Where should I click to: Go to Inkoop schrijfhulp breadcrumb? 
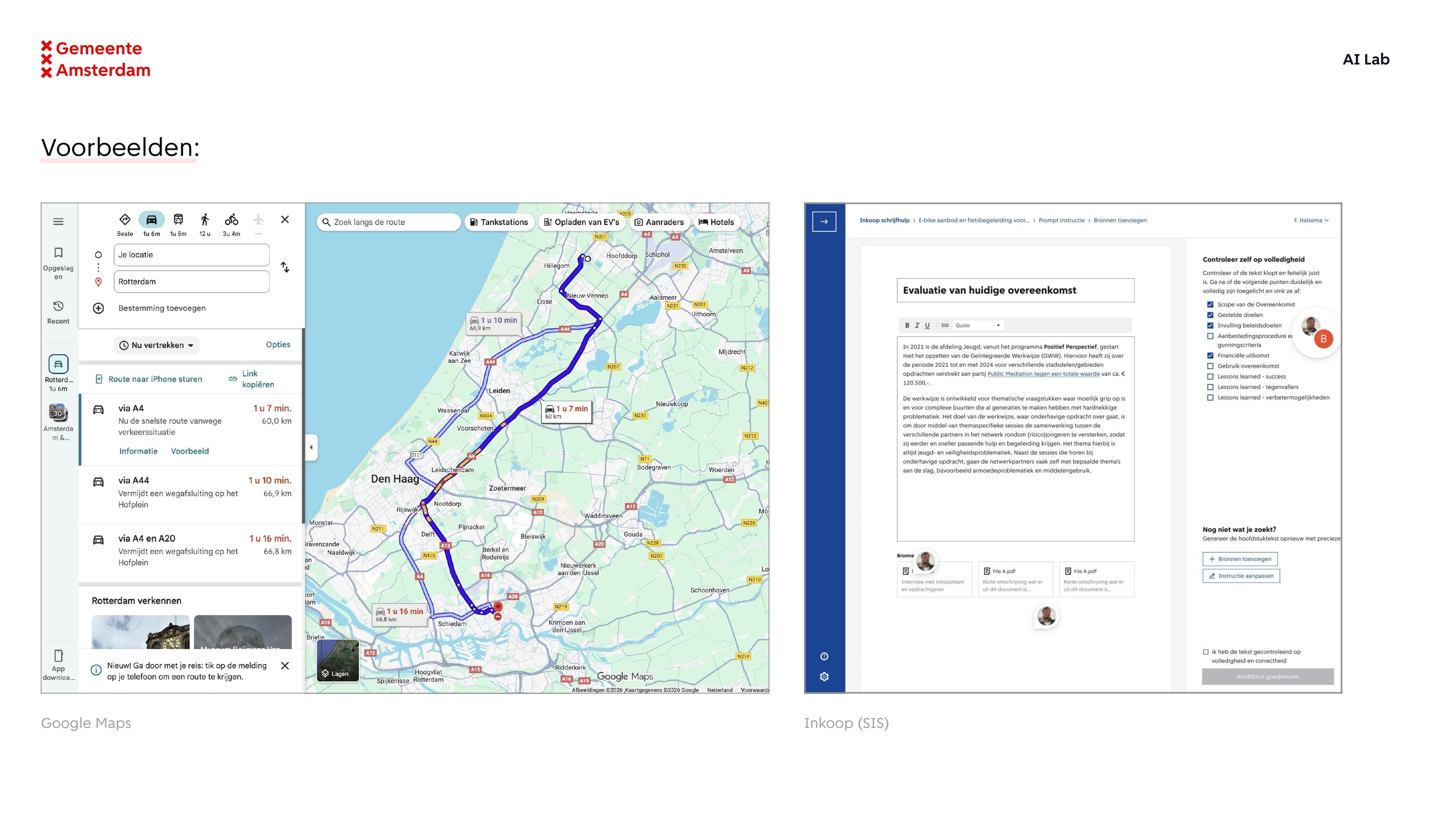885,220
